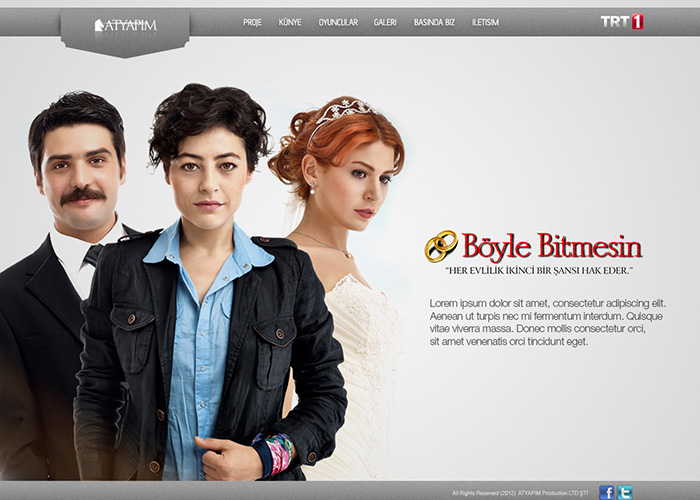Open the PROJE menu item
The height and width of the screenshot is (500, 700).
pyautogui.click(x=252, y=22)
